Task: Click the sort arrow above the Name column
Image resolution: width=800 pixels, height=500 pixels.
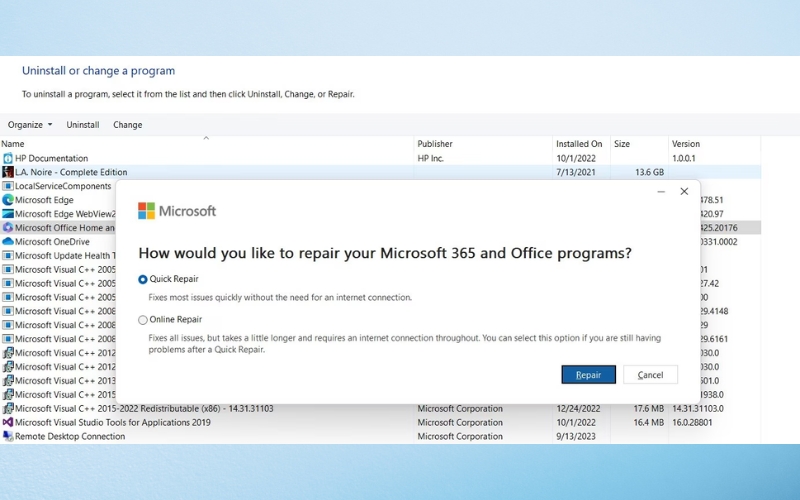Action: (x=206, y=138)
